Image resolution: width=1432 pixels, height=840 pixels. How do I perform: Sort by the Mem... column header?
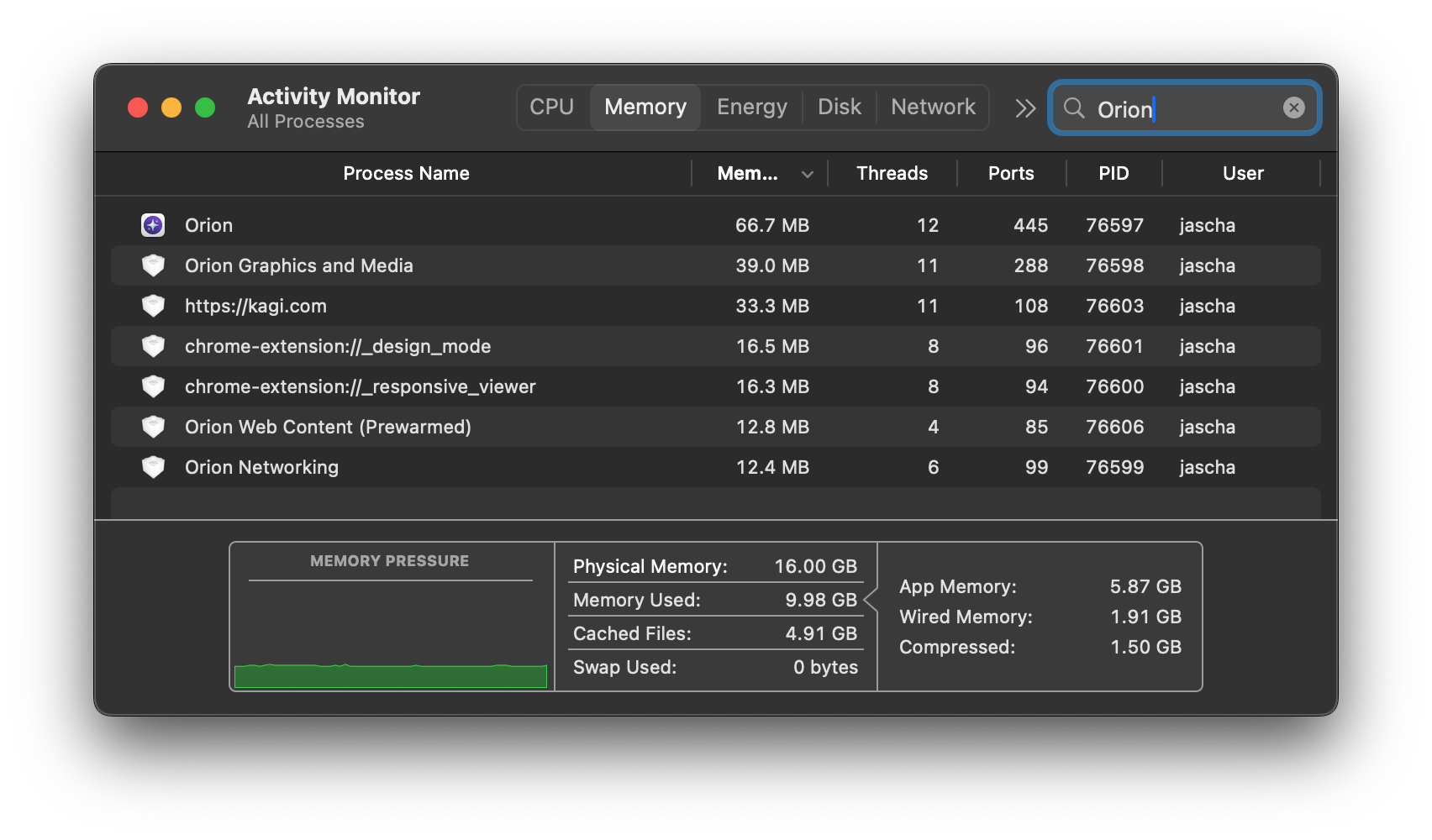pyautogui.click(x=748, y=173)
